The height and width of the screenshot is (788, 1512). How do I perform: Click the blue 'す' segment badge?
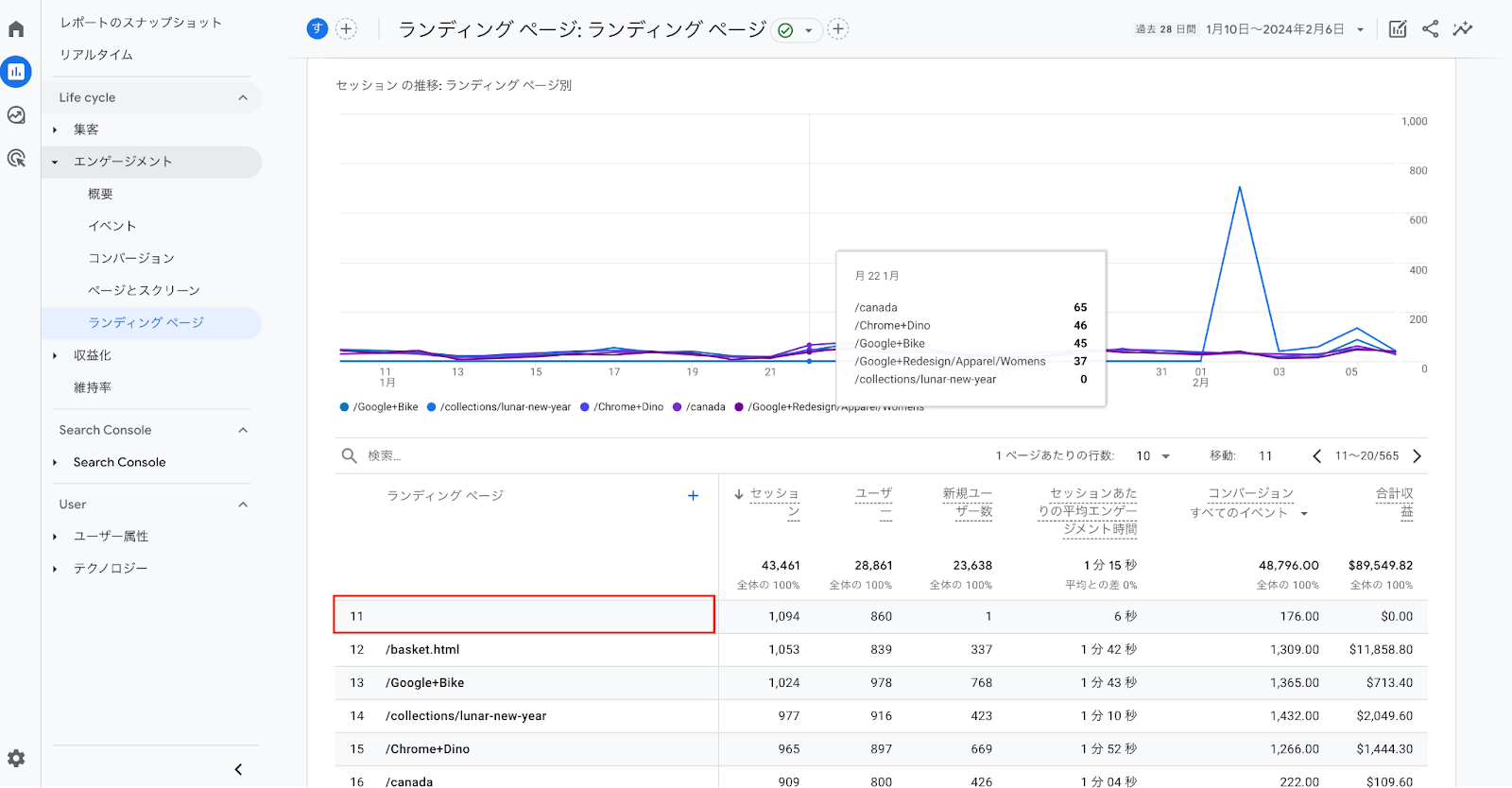317,29
